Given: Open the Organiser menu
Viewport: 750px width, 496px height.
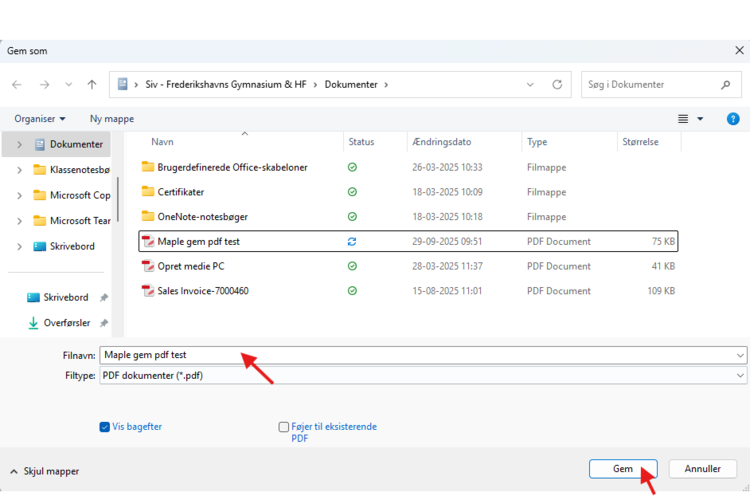Looking at the screenshot, I should tap(39, 119).
